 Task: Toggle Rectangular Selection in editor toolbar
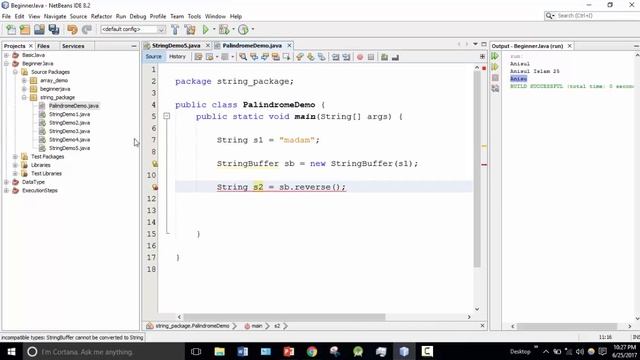point(286,57)
